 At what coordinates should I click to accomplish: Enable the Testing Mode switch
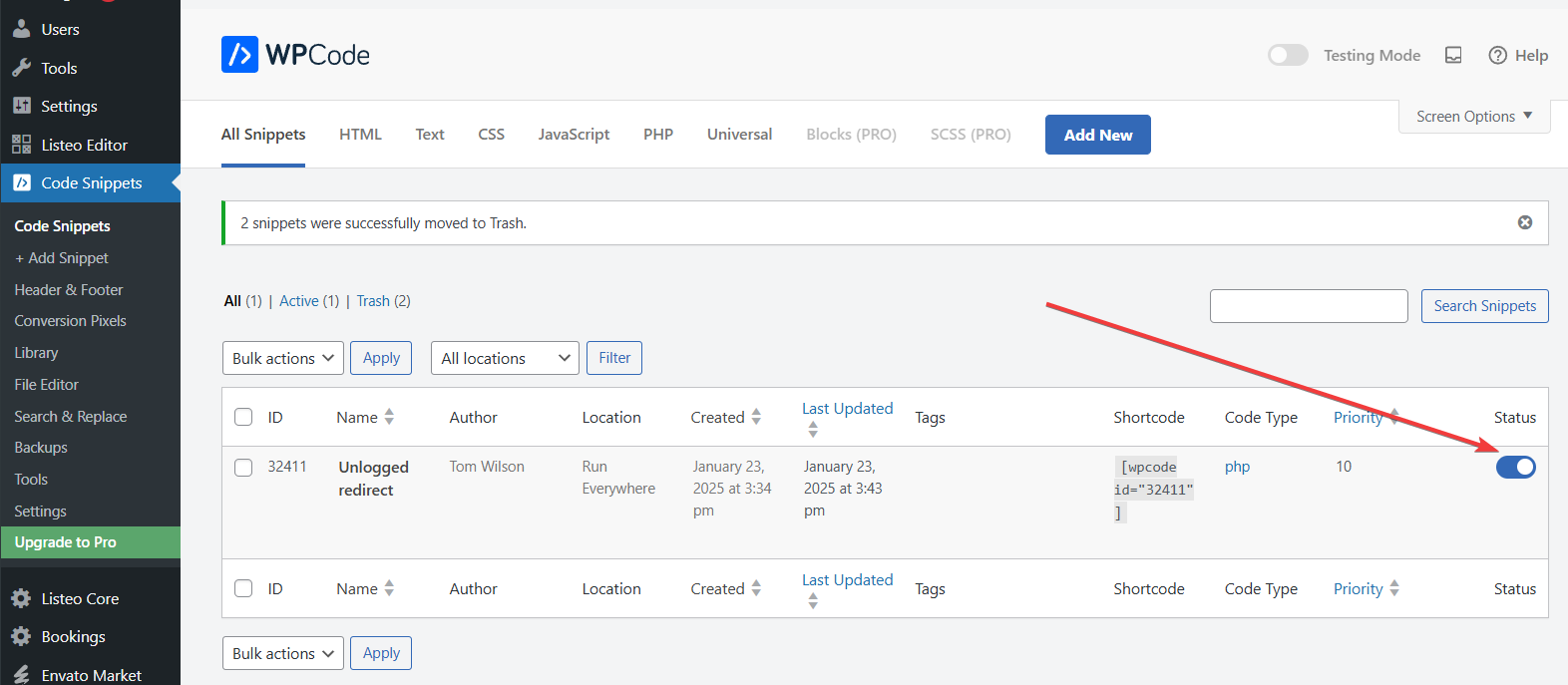tap(1287, 55)
